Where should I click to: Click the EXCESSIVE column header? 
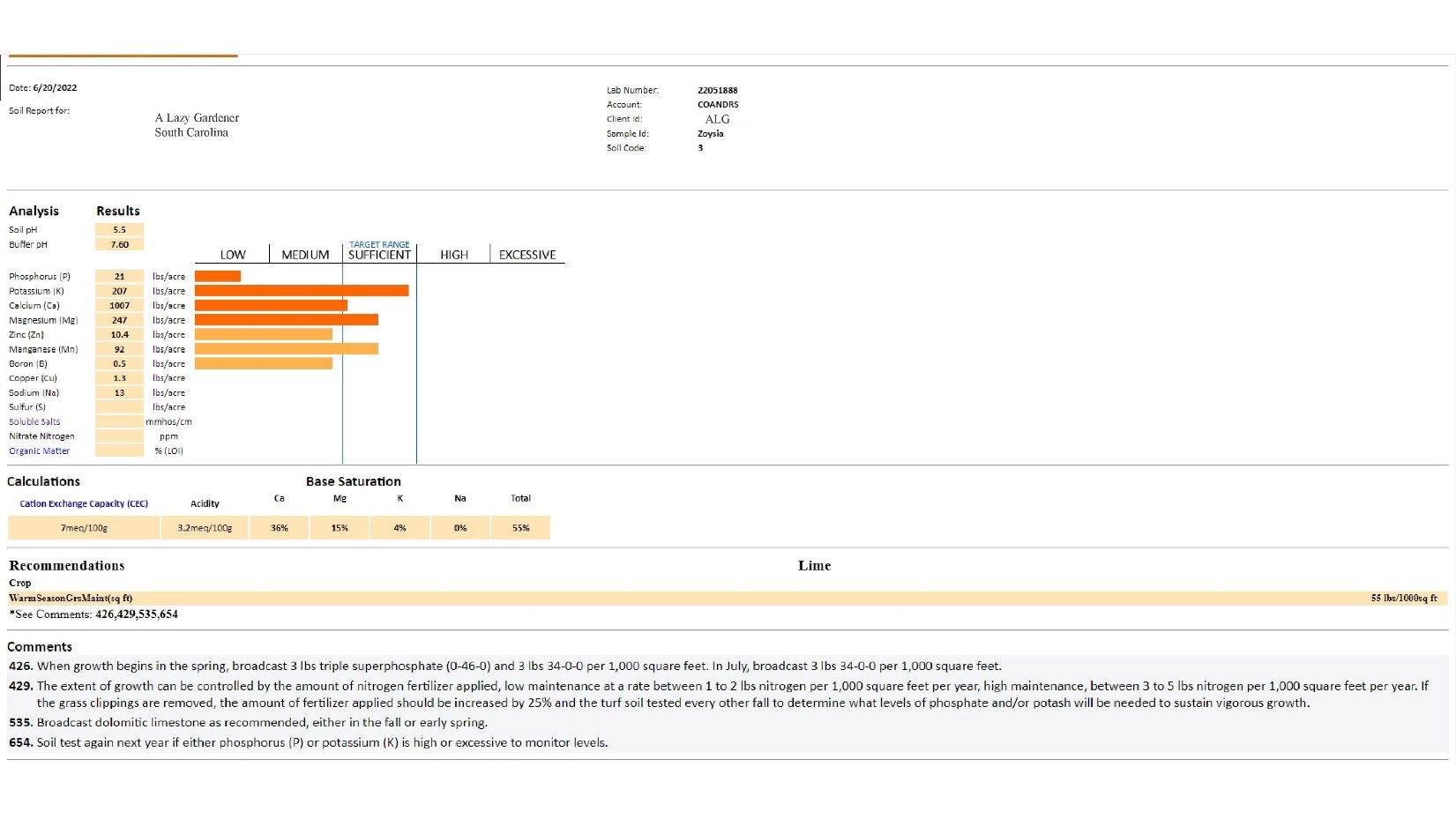(x=527, y=255)
